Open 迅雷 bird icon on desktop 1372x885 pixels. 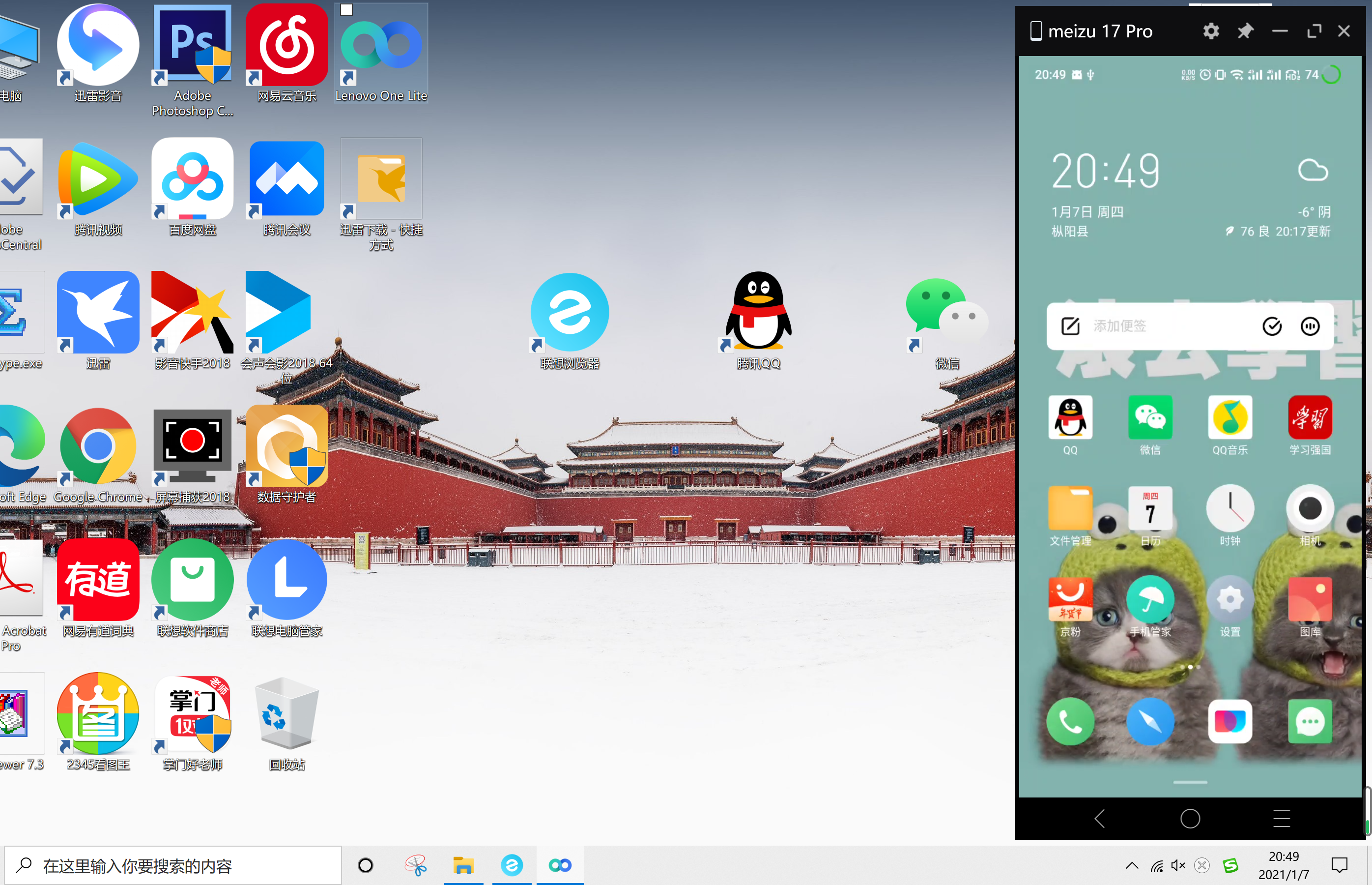pyautogui.click(x=98, y=321)
